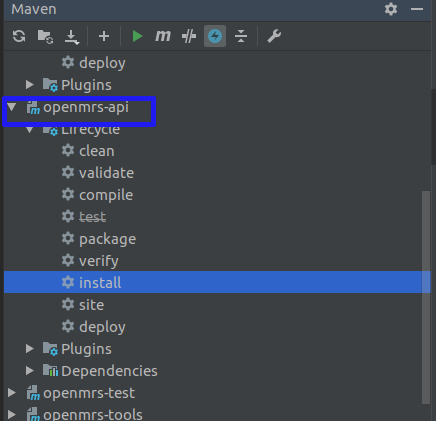436x421 pixels.
Task: Run Maven build green arrow
Action: (137, 36)
